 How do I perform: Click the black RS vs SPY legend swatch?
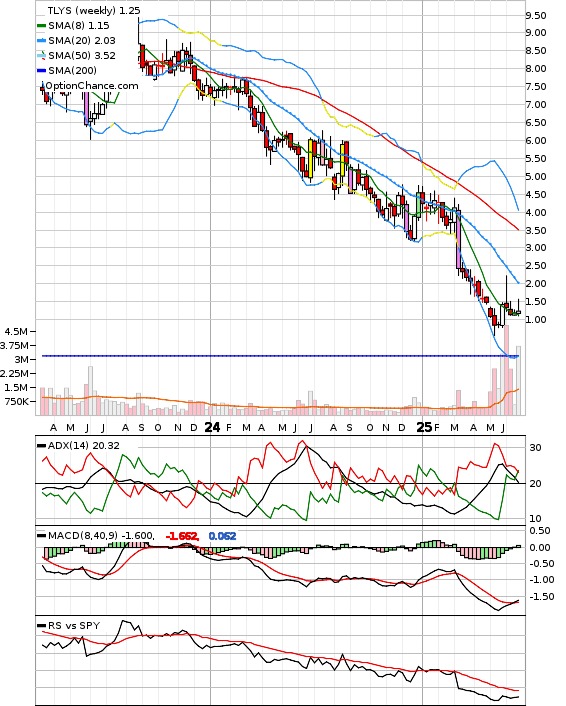click(41, 626)
